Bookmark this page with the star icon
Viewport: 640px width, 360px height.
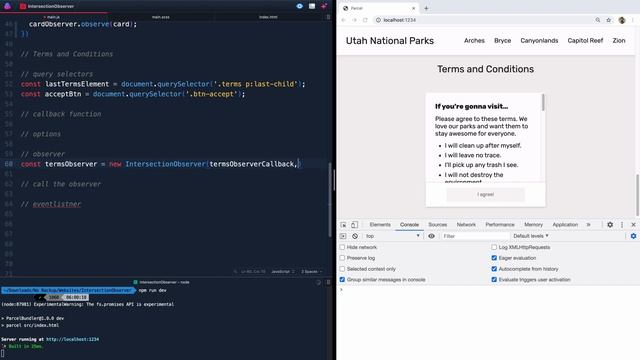tap(609, 20)
